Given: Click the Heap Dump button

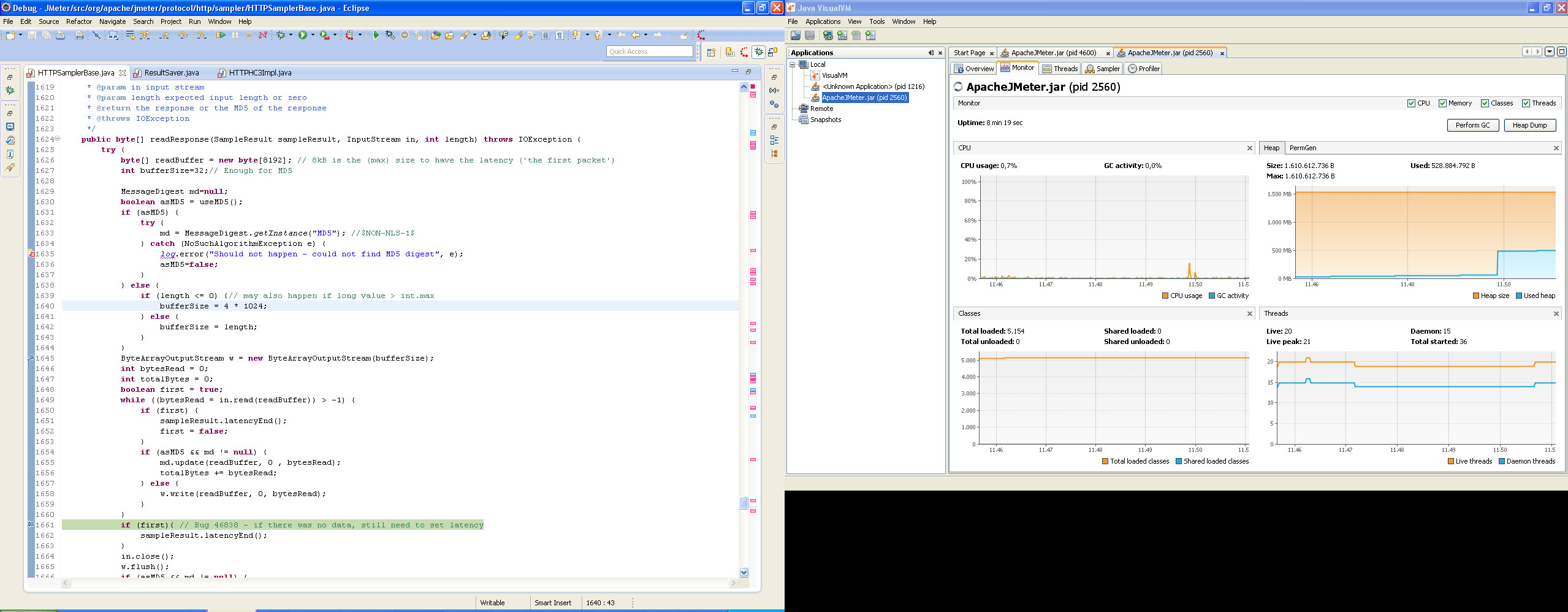Looking at the screenshot, I should click(1531, 124).
